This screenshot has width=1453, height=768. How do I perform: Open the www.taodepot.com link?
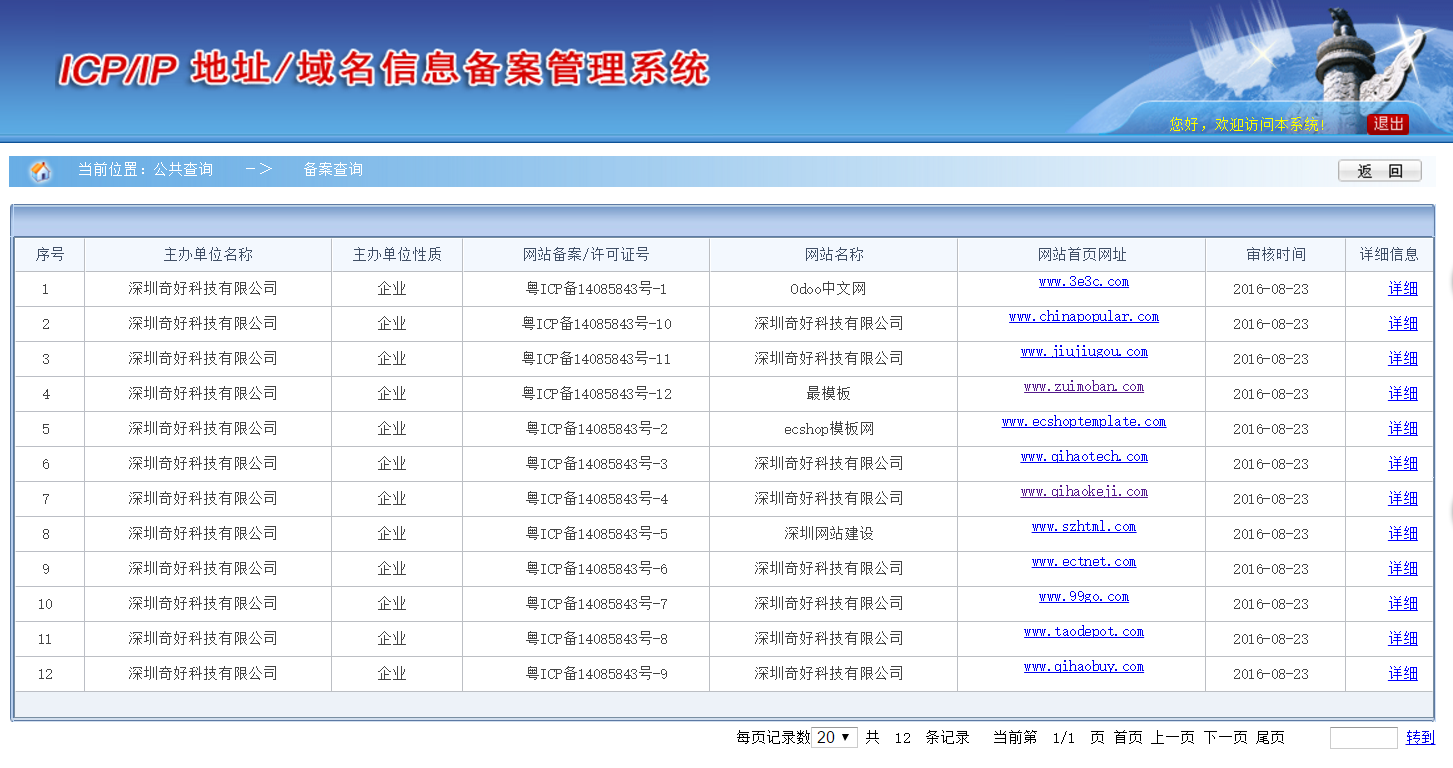coord(1084,632)
